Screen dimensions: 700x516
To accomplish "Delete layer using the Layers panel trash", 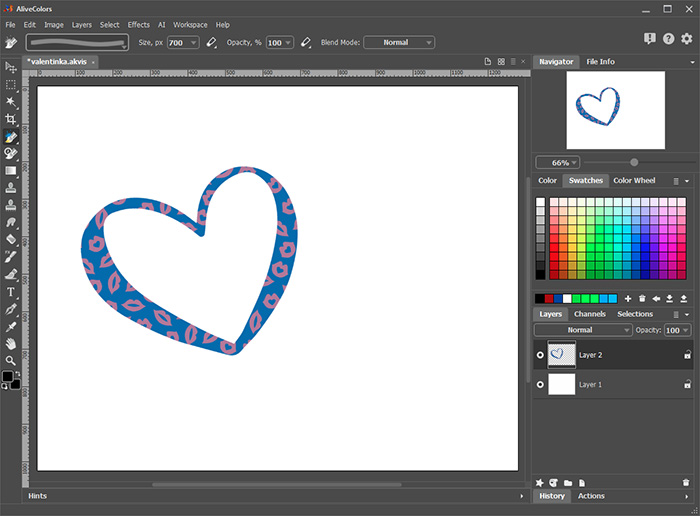I will pyautogui.click(x=686, y=483).
